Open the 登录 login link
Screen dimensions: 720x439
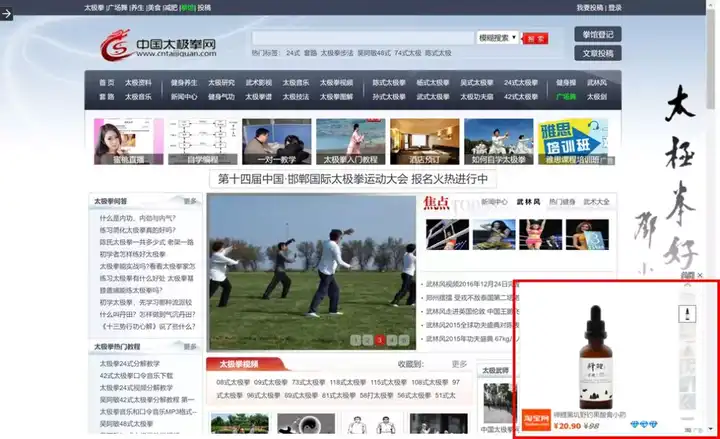615,8
